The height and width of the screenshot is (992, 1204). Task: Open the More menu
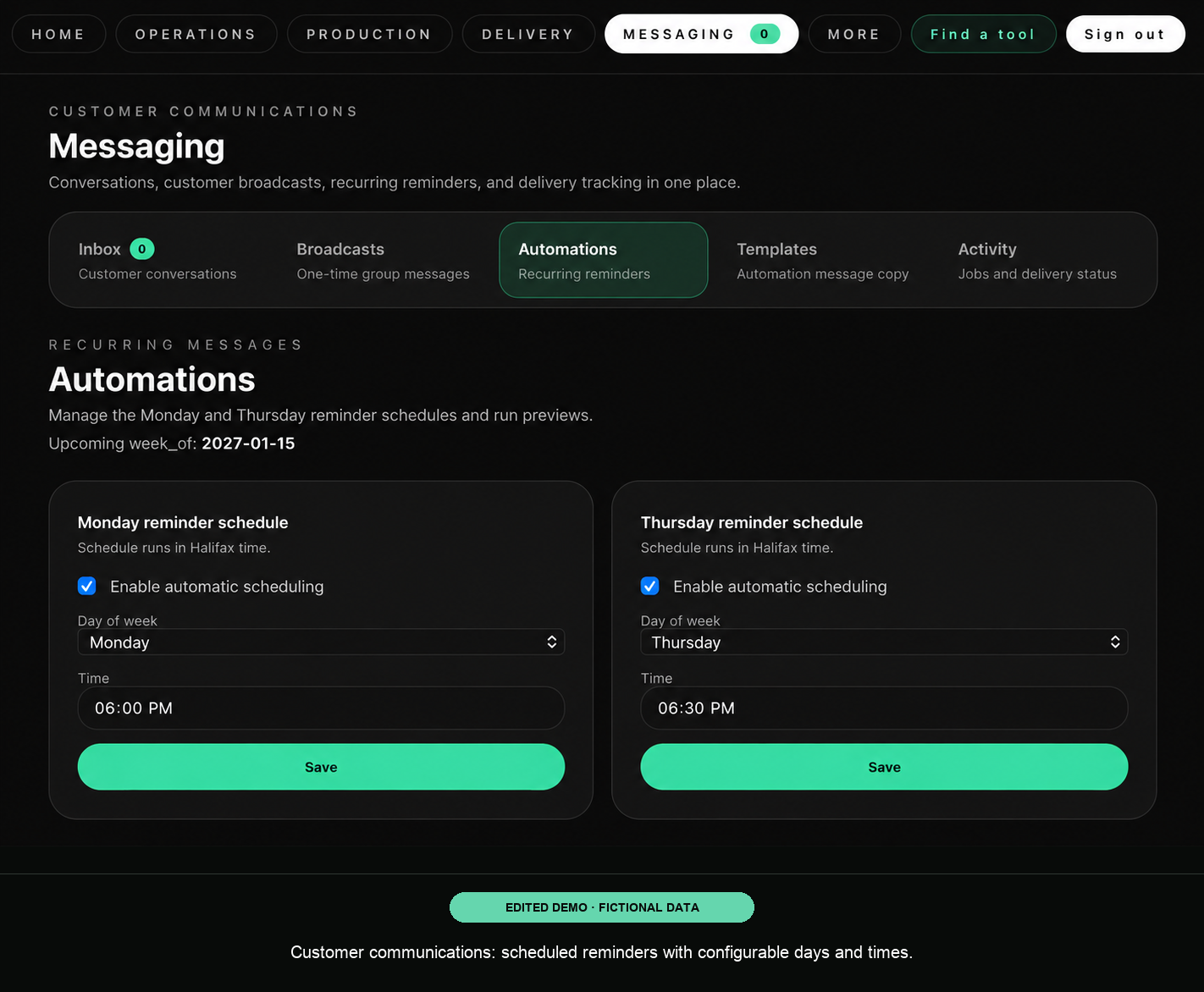(x=854, y=34)
